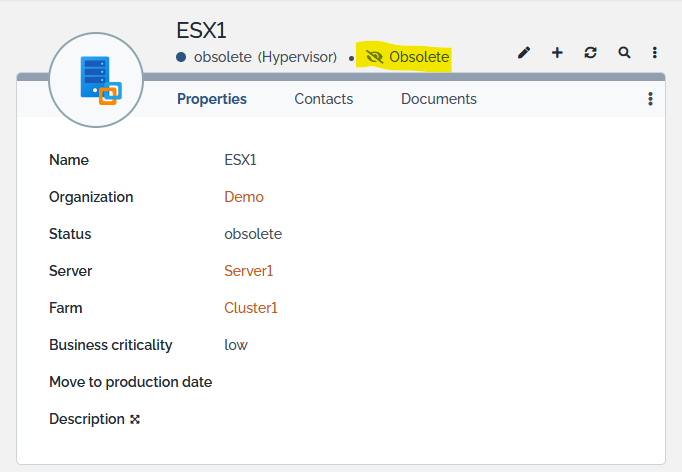The height and width of the screenshot is (472, 682).
Task: Click the Hypervisor server class icon
Action: coord(98,82)
